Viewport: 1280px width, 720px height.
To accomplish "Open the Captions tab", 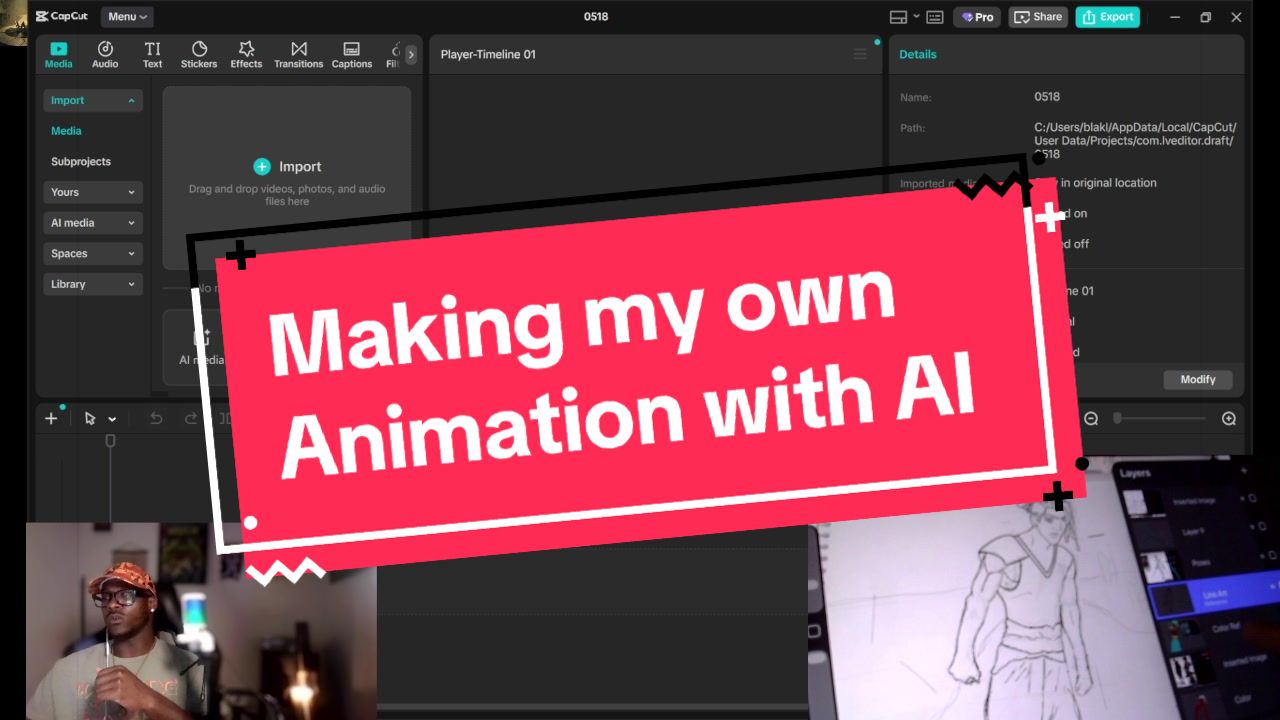I will click(x=352, y=55).
